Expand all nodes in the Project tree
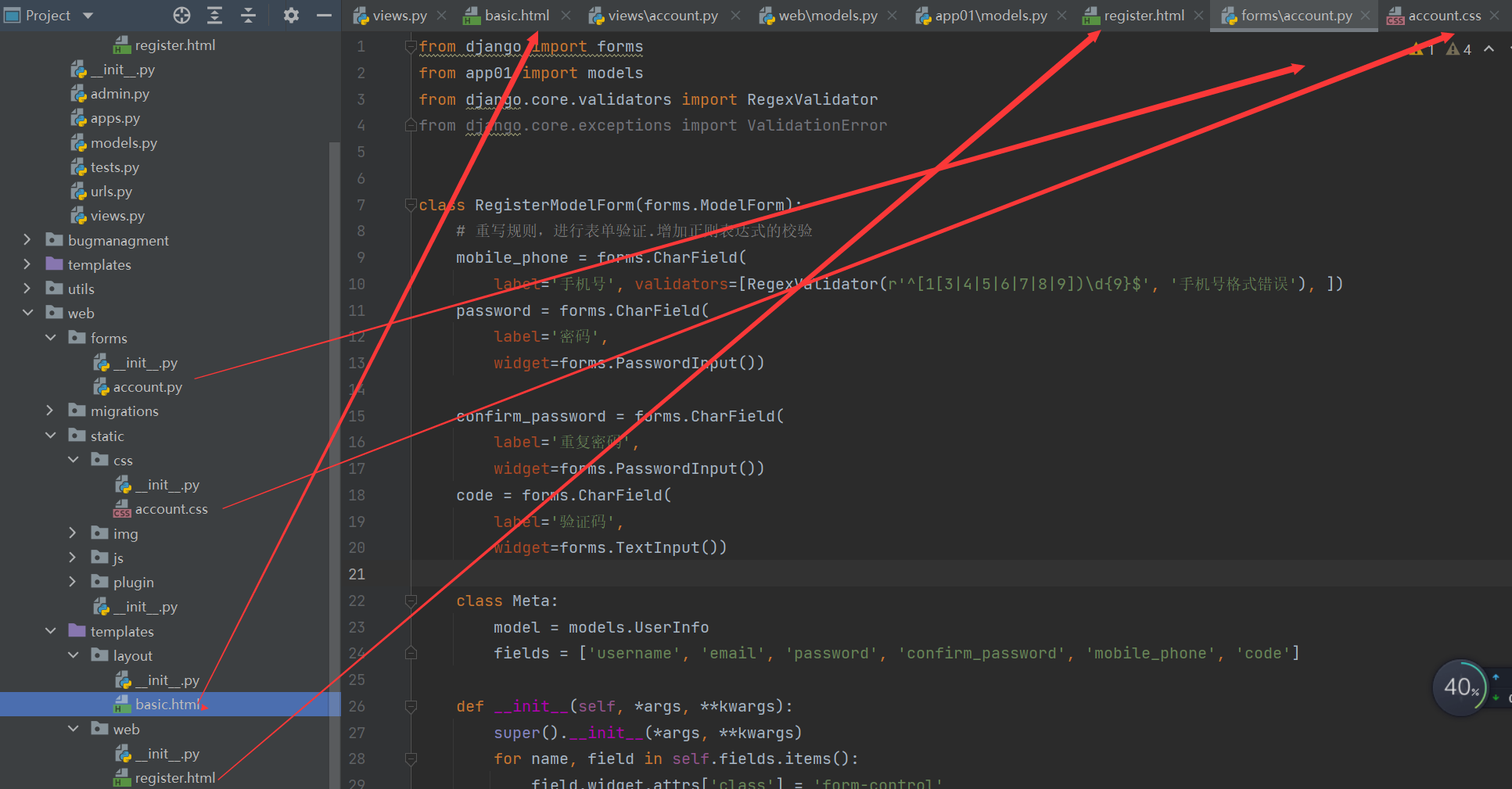The width and height of the screenshot is (1512, 789). pyautogui.click(x=214, y=16)
